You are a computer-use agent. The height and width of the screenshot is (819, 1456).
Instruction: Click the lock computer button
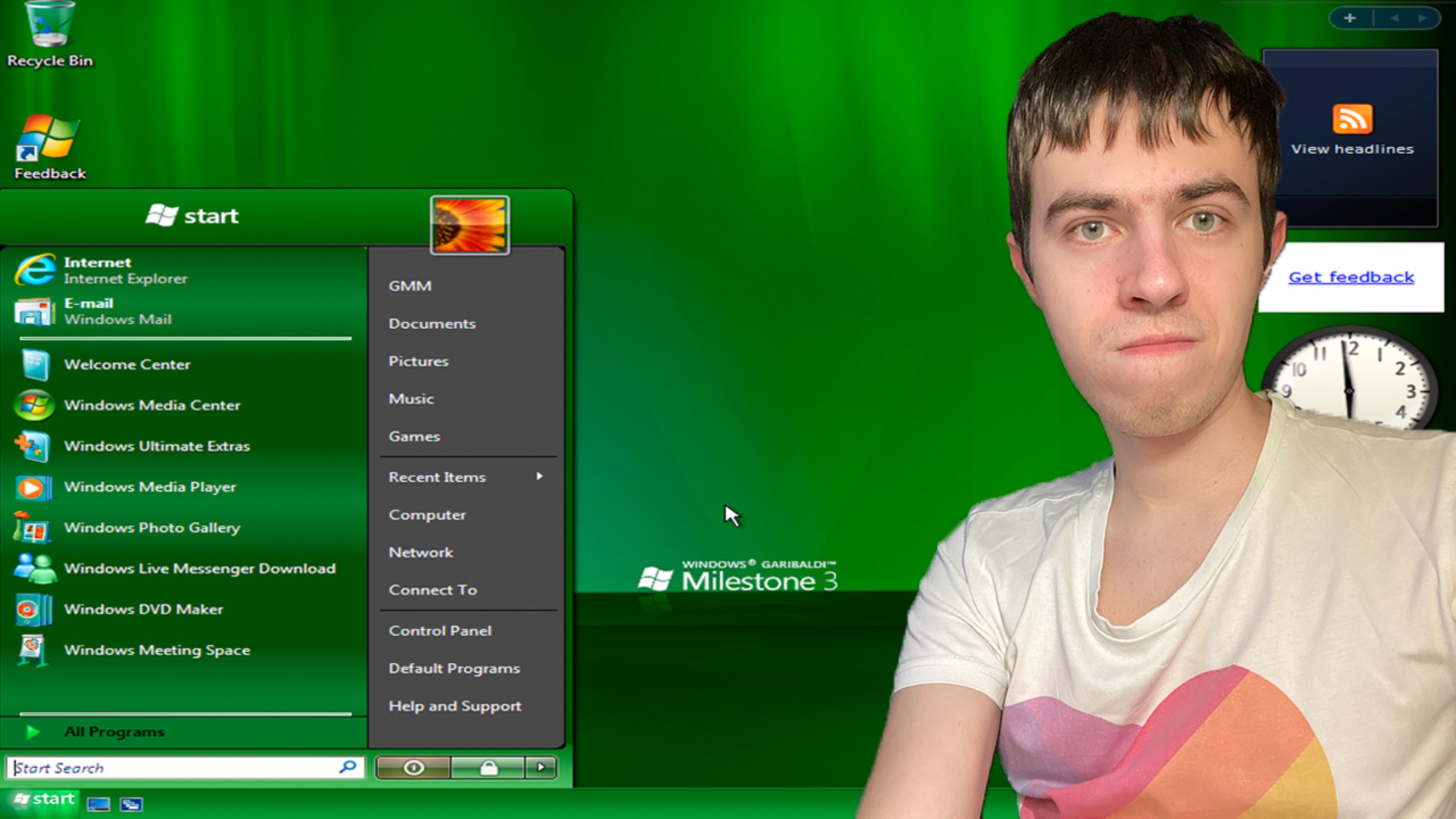tap(488, 768)
